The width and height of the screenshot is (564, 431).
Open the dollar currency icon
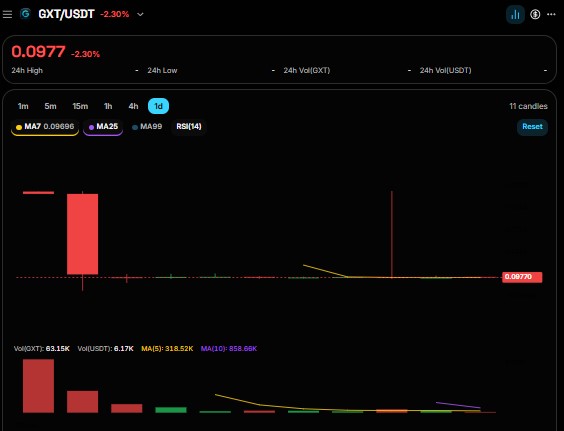pos(535,14)
